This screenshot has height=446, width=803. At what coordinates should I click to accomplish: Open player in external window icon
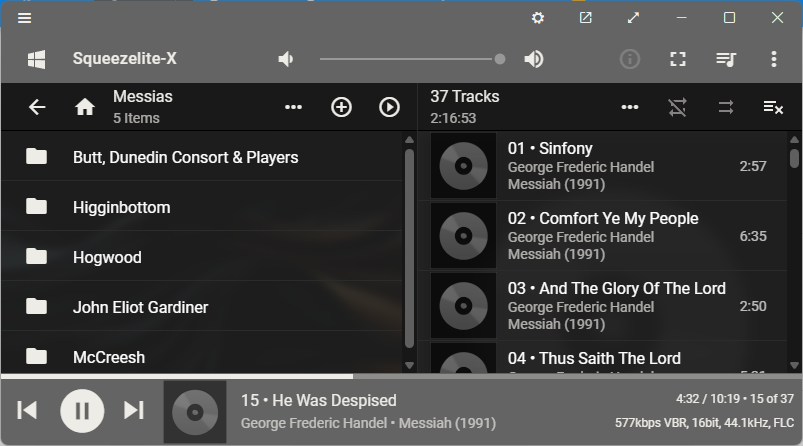tap(585, 18)
